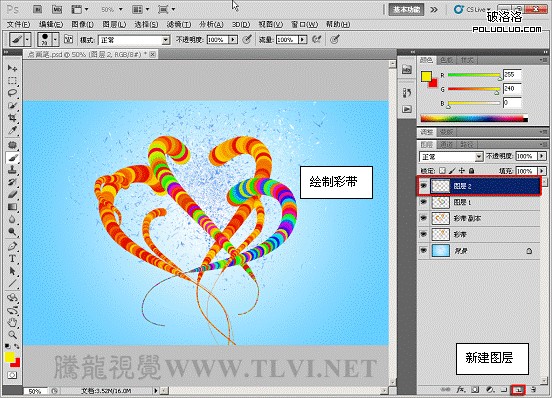This screenshot has height=398, width=552.
Task: Toggle lock transparent pixels checkbox
Action: (x=443, y=171)
